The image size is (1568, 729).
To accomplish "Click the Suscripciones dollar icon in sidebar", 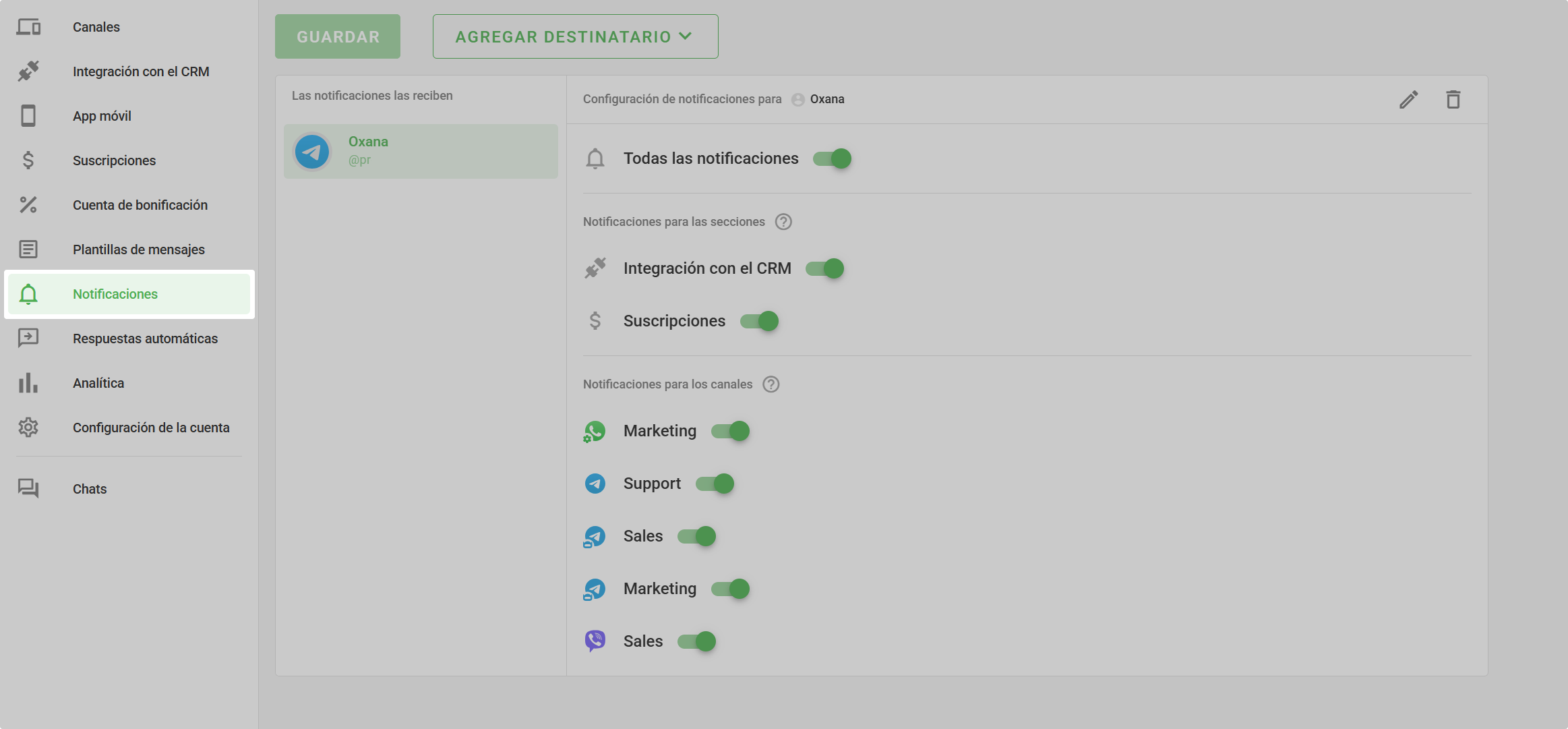I will coord(28,161).
